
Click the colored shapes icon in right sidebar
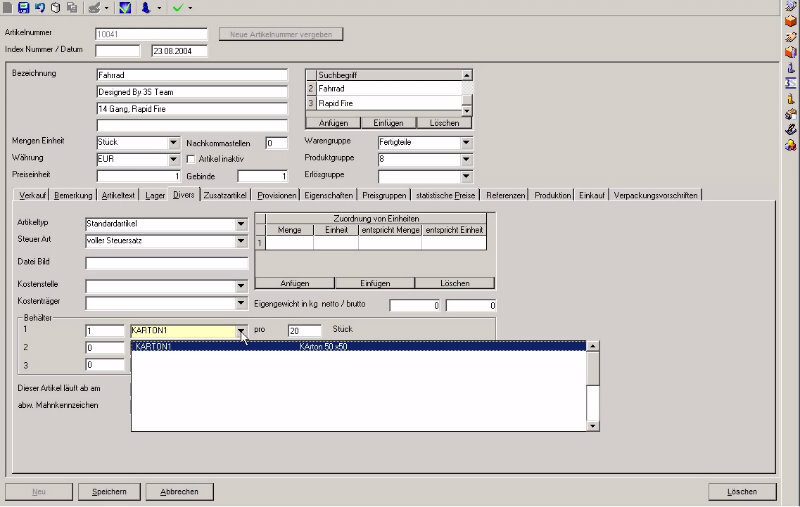tap(790, 146)
